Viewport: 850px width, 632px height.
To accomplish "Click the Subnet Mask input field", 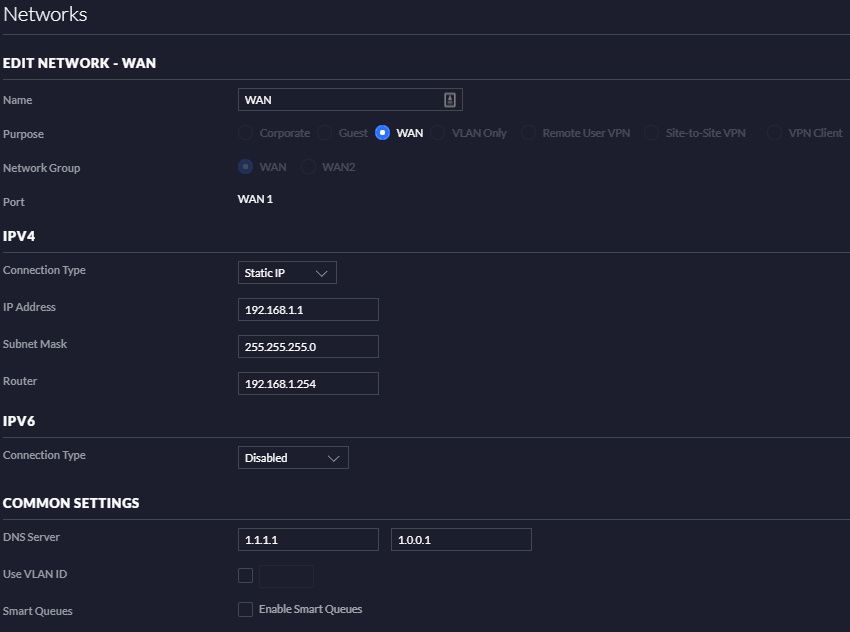I will click(308, 347).
